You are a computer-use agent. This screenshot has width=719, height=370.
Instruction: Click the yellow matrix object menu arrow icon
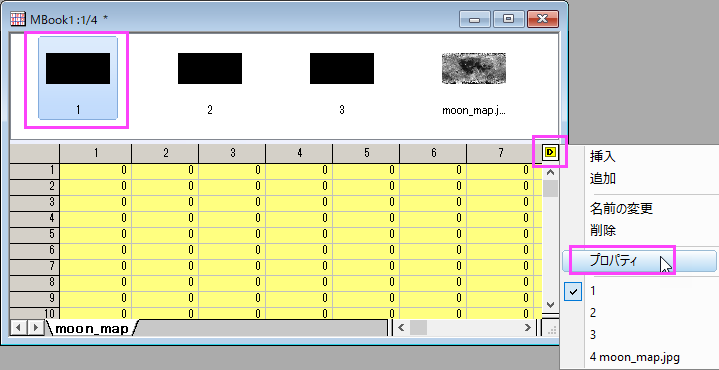coord(550,151)
